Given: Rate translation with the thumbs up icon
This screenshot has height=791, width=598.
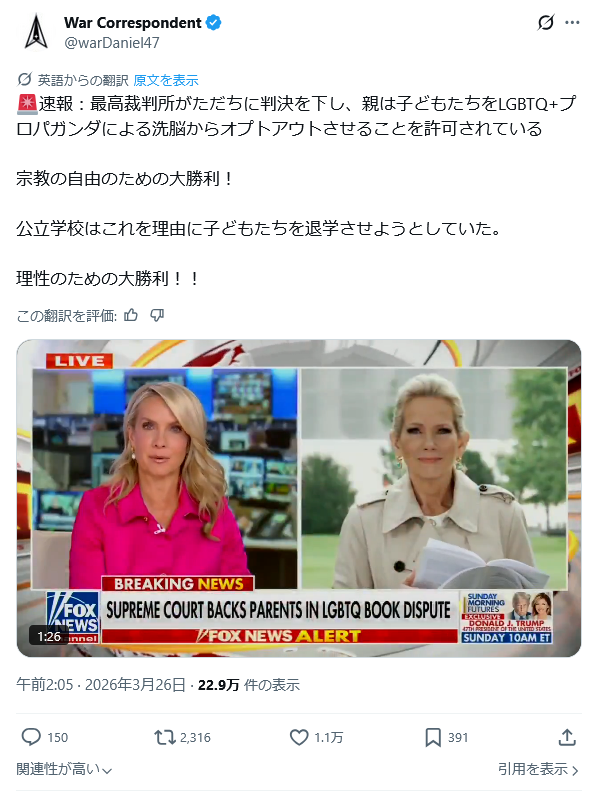Looking at the screenshot, I should pyautogui.click(x=131, y=316).
